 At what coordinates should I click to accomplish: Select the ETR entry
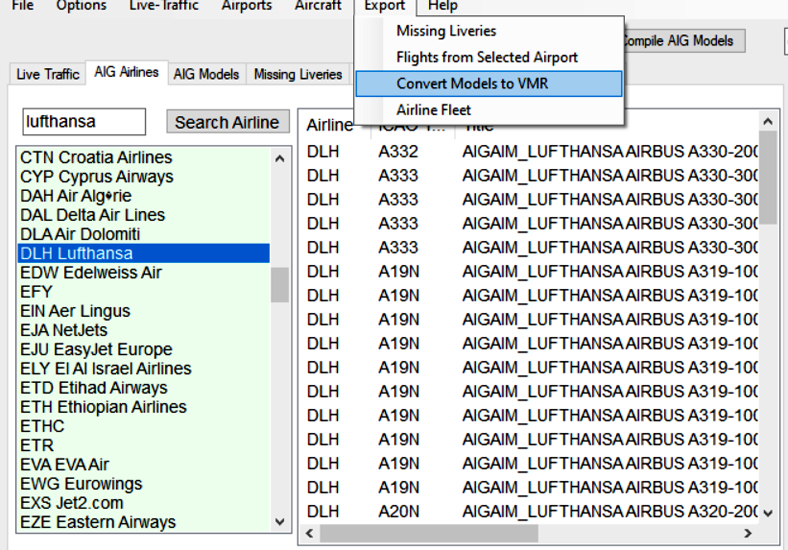click(x=144, y=445)
